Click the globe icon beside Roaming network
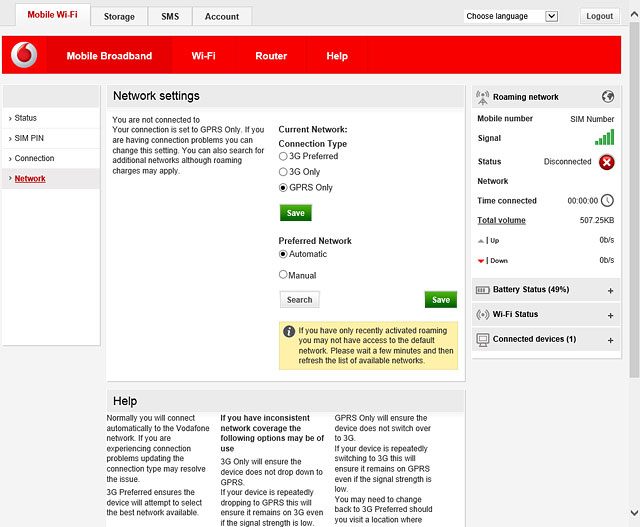The width and height of the screenshot is (640, 527). [608, 97]
